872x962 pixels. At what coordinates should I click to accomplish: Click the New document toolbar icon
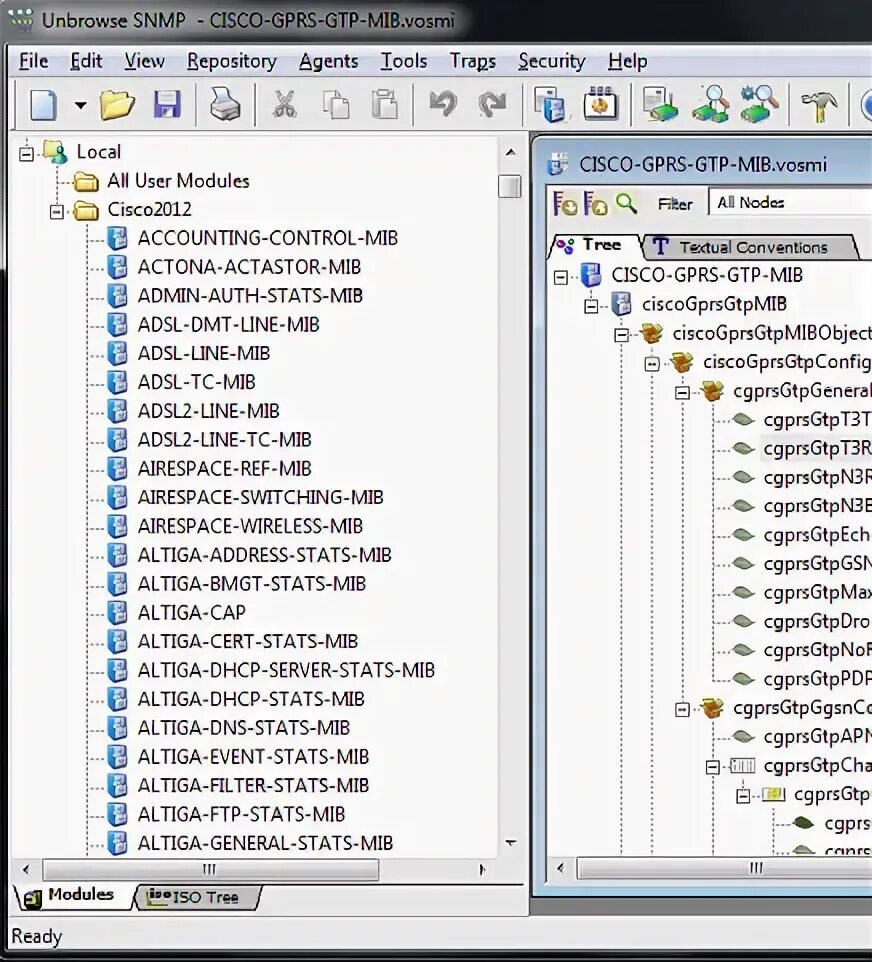point(44,105)
